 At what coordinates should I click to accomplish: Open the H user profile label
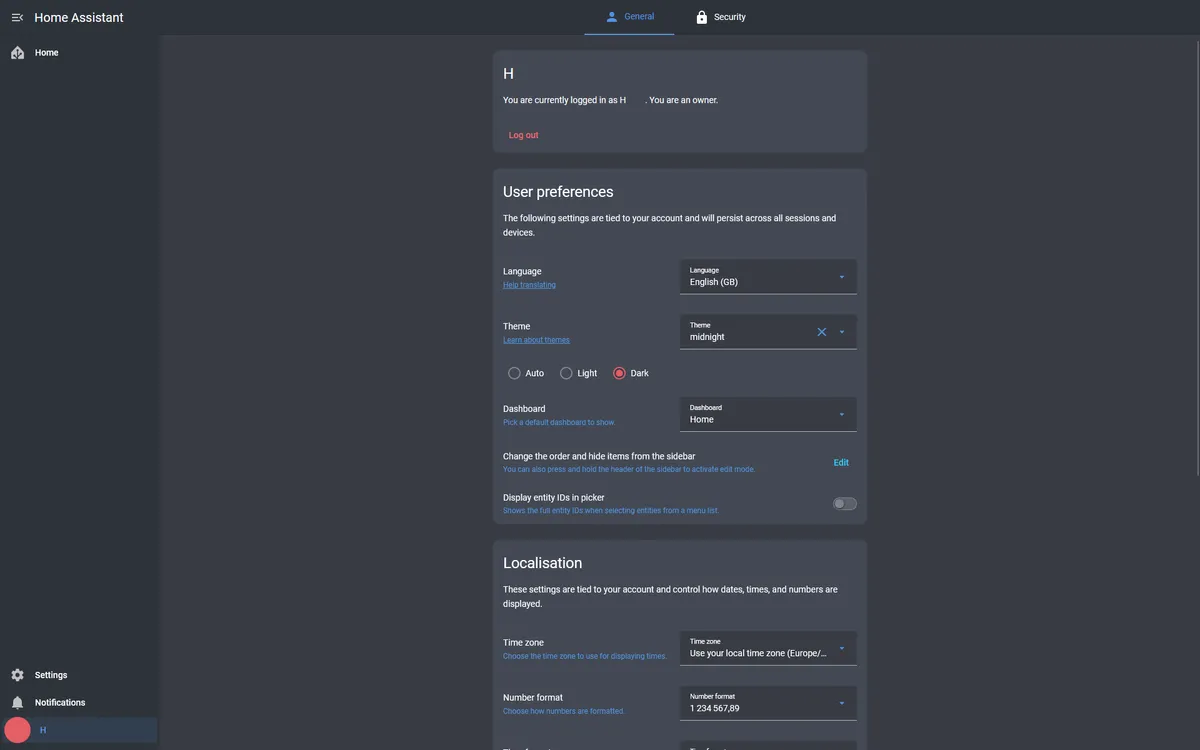43,730
